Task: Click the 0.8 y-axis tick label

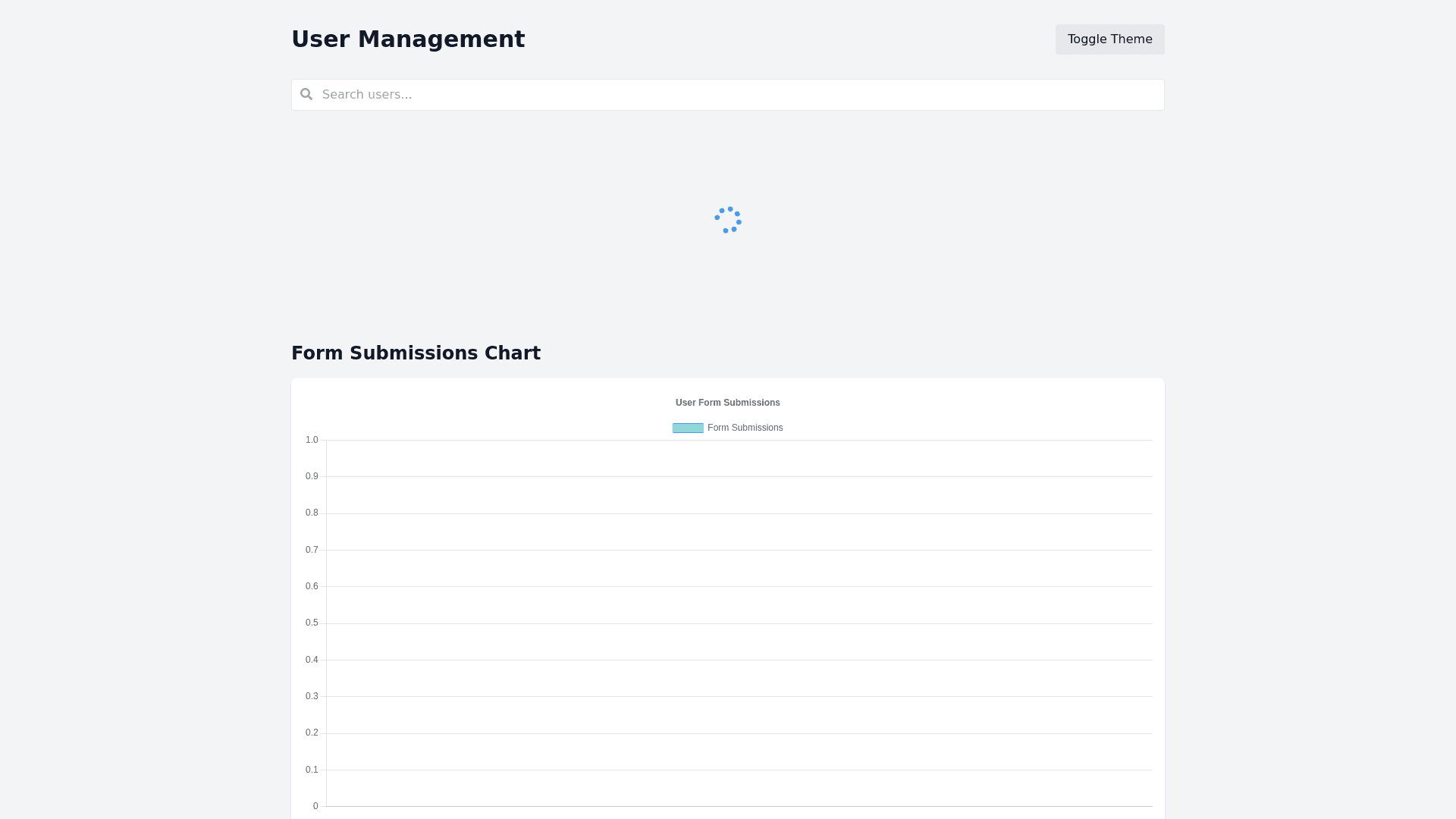Action: [x=312, y=513]
